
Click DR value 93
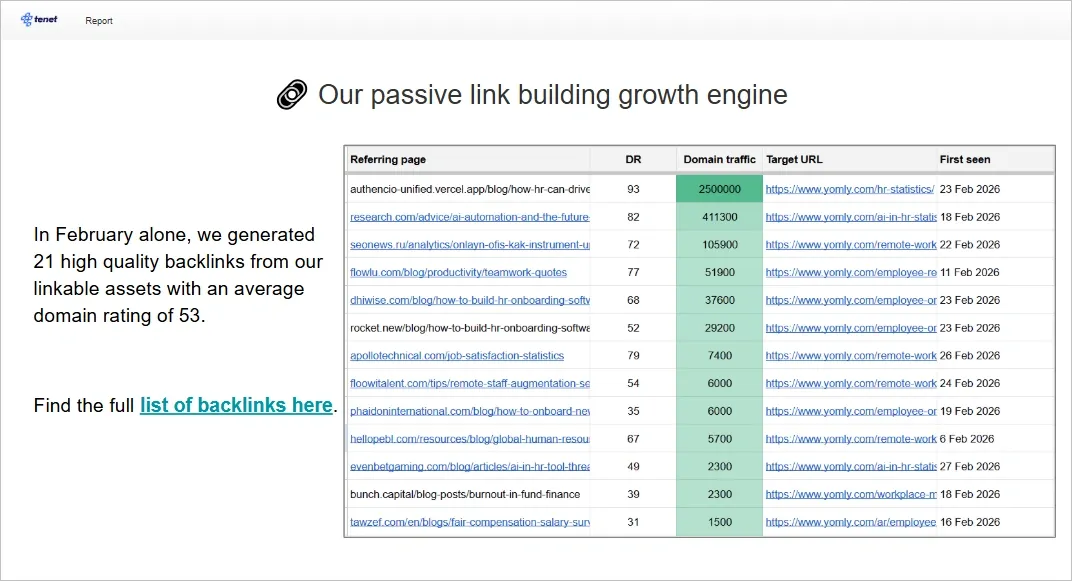633,189
